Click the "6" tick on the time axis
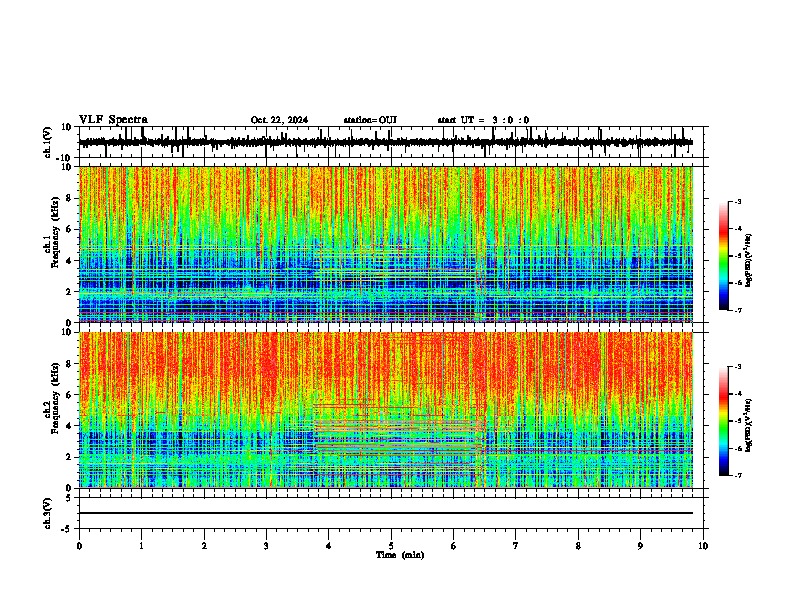The width and height of the screenshot is (792, 612). tap(454, 546)
